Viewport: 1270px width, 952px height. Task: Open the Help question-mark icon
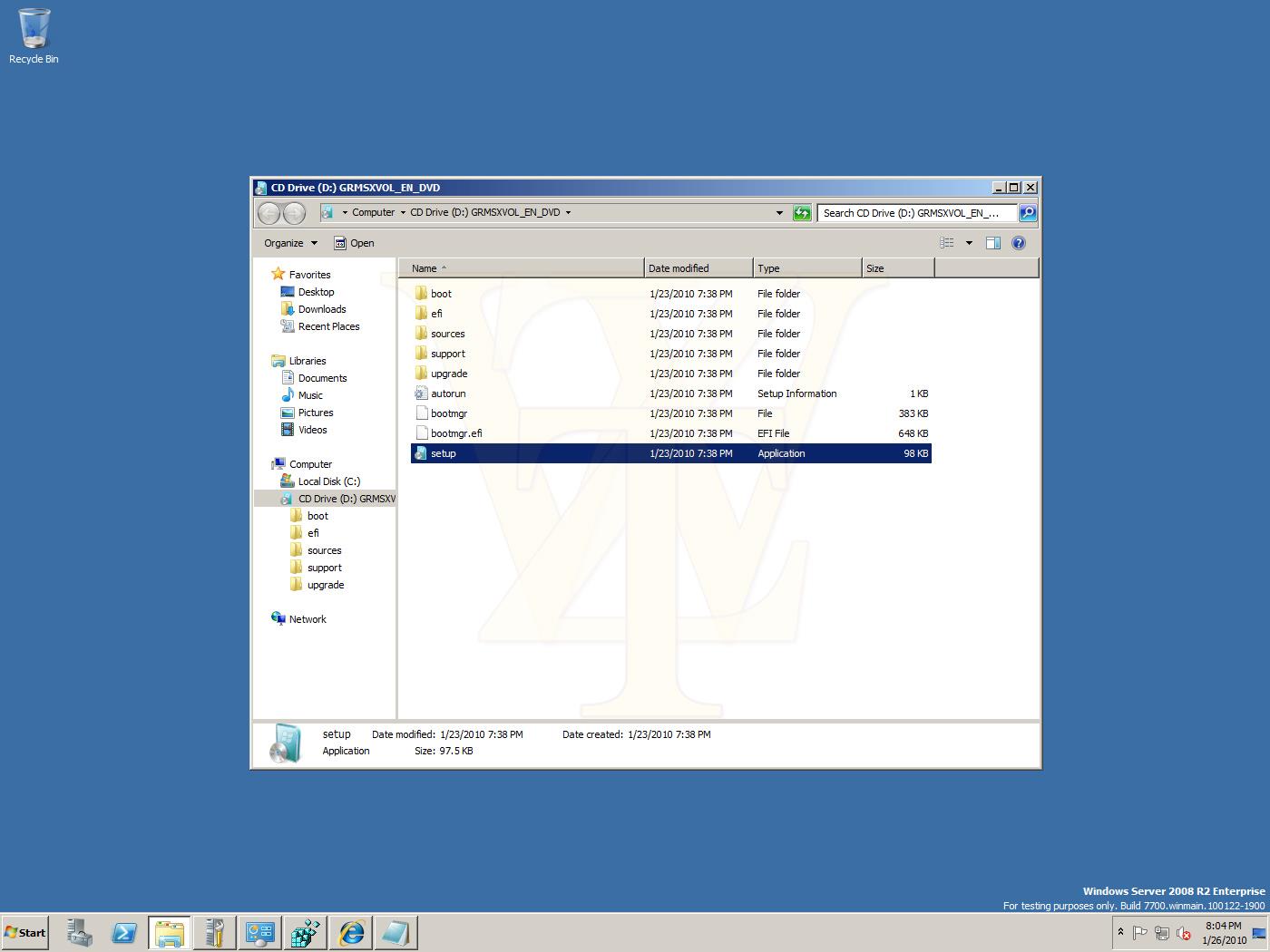pyautogui.click(x=1019, y=243)
